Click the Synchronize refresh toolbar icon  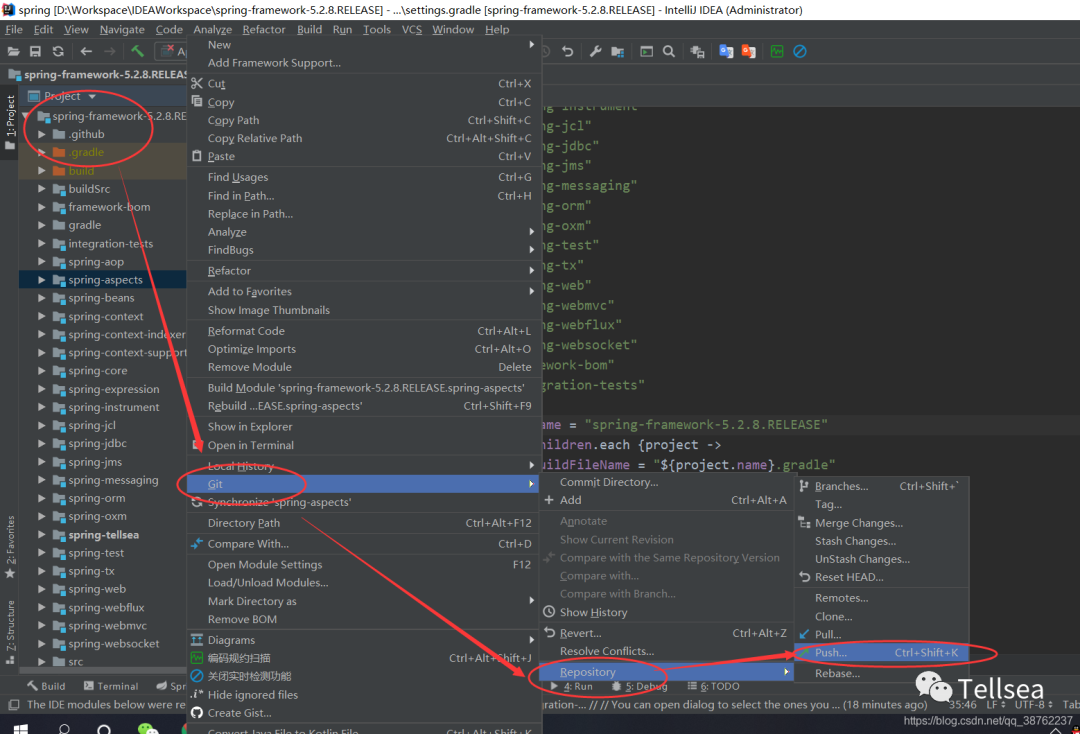[58, 51]
